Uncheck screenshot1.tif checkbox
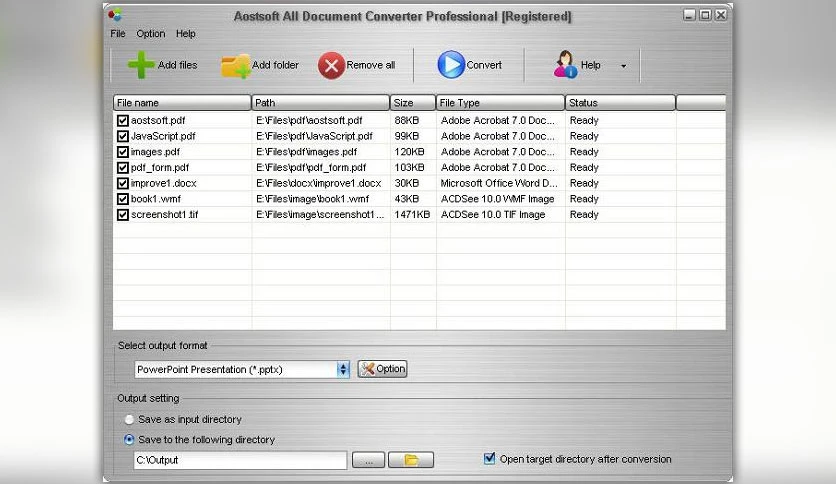836x484 pixels. tap(123, 215)
